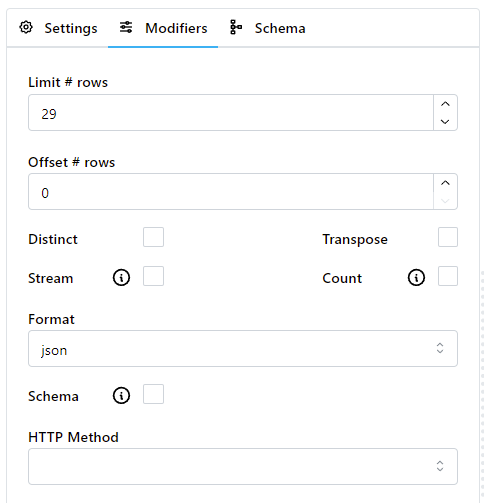
Task: Increase the Limit # rows value
Action: click(445, 104)
